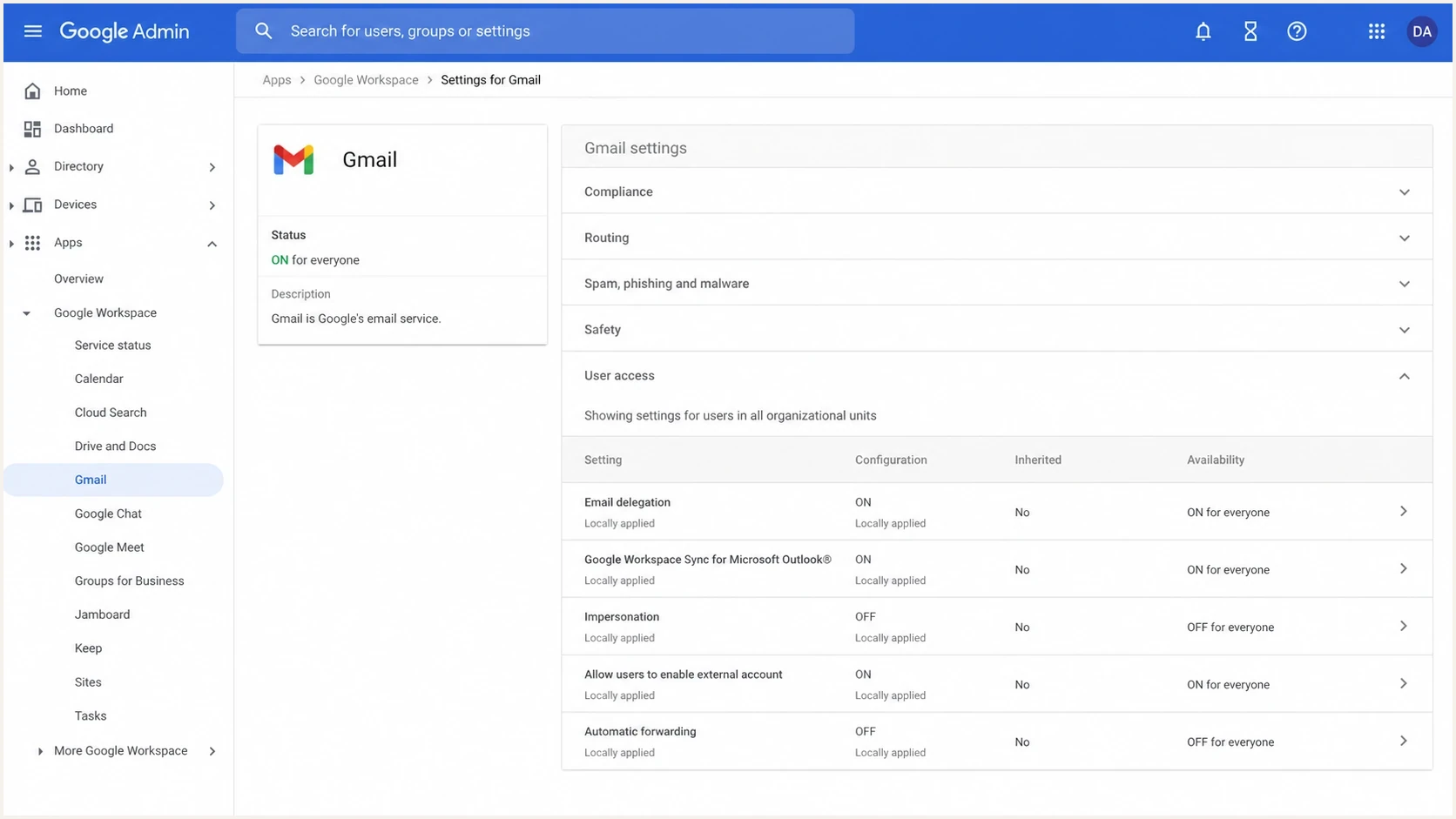Click the Apps grid icon in sidebar
The width and height of the screenshot is (1456, 819).
tap(32, 243)
